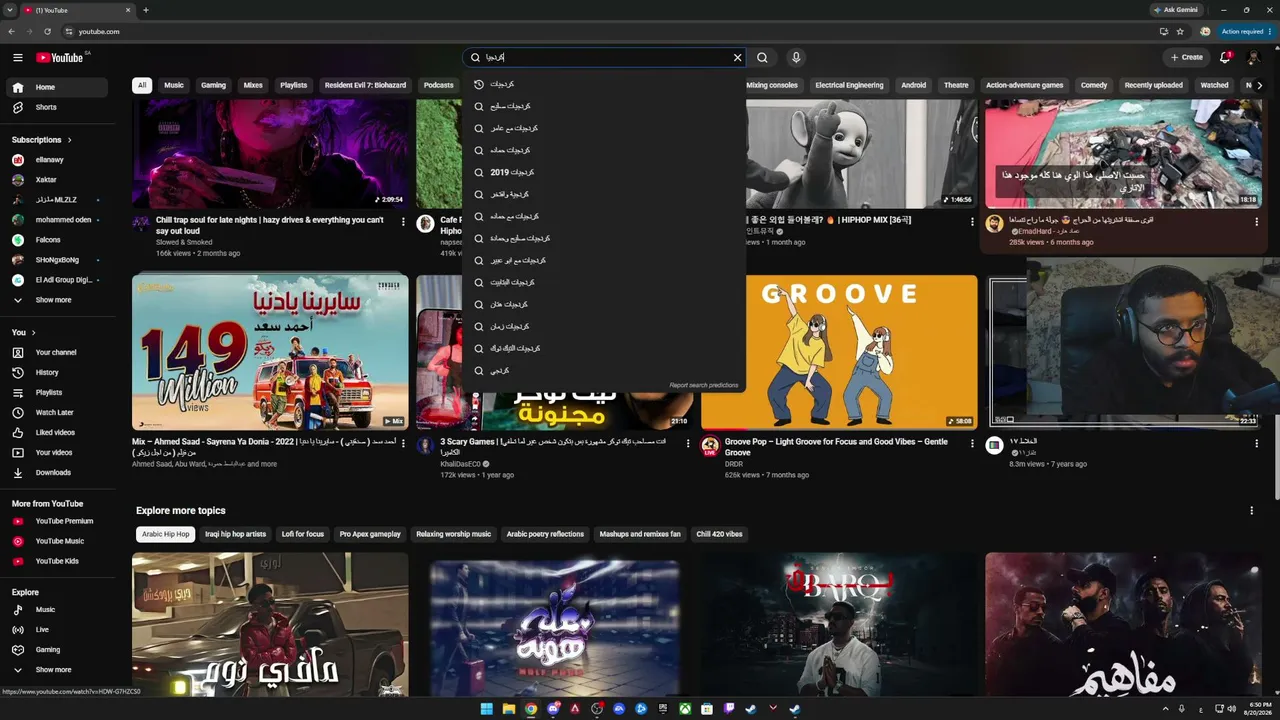Click Report search predictions link
The width and height of the screenshot is (1280, 720).
point(704,385)
